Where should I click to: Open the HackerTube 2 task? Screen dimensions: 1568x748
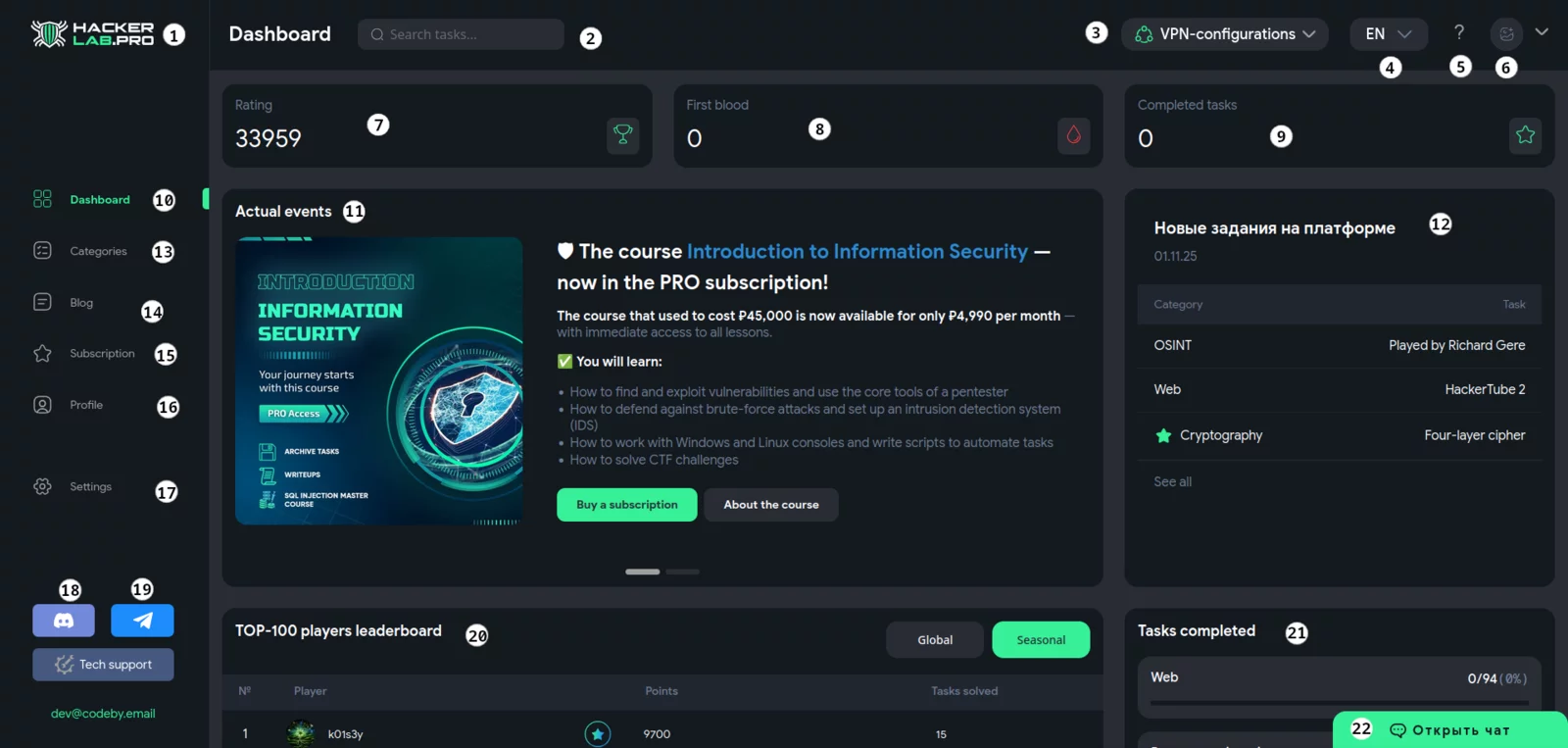pyautogui.click(x=1485, y=389)
